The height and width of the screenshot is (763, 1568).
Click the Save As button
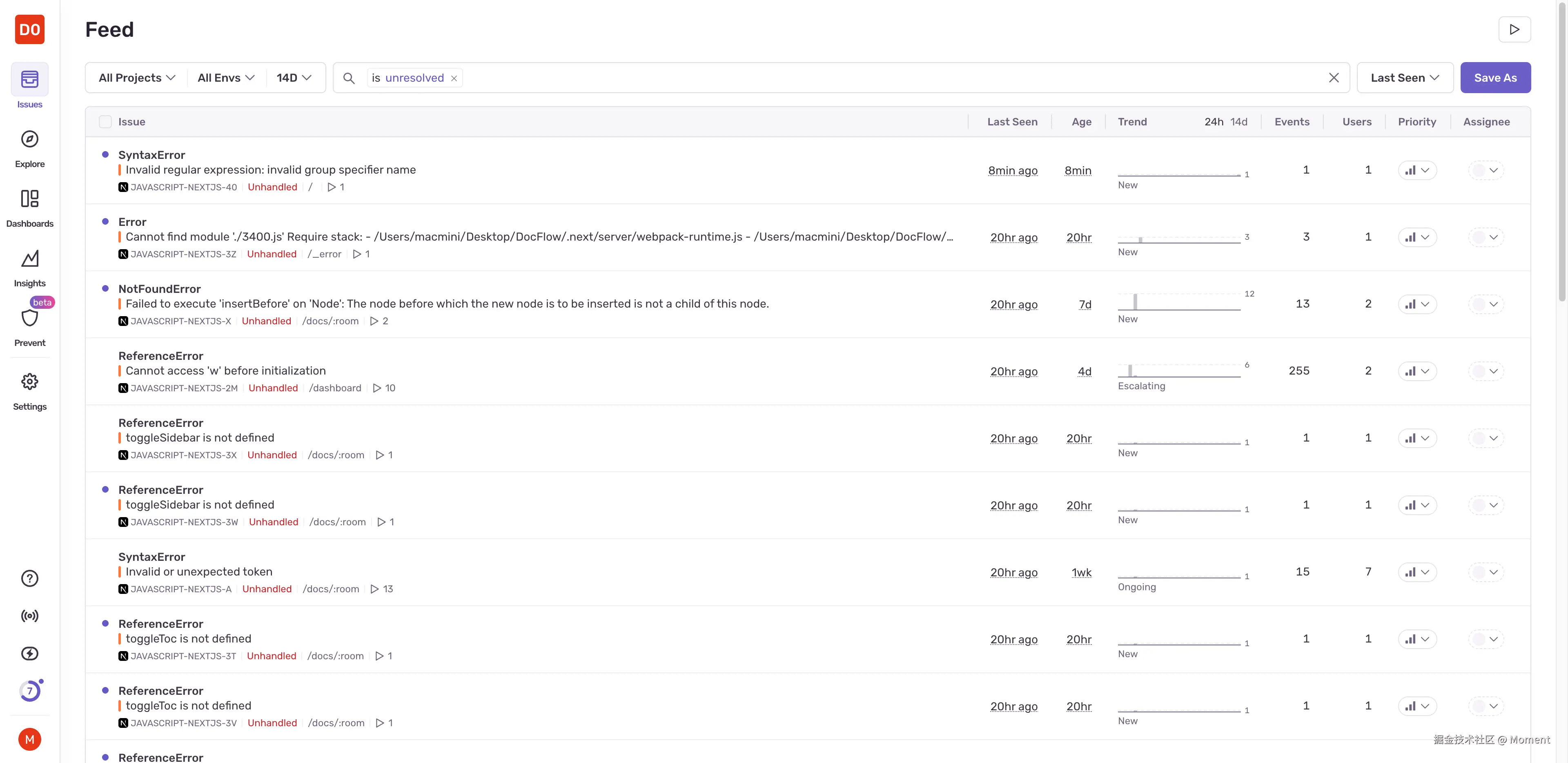coord(1495,78)
